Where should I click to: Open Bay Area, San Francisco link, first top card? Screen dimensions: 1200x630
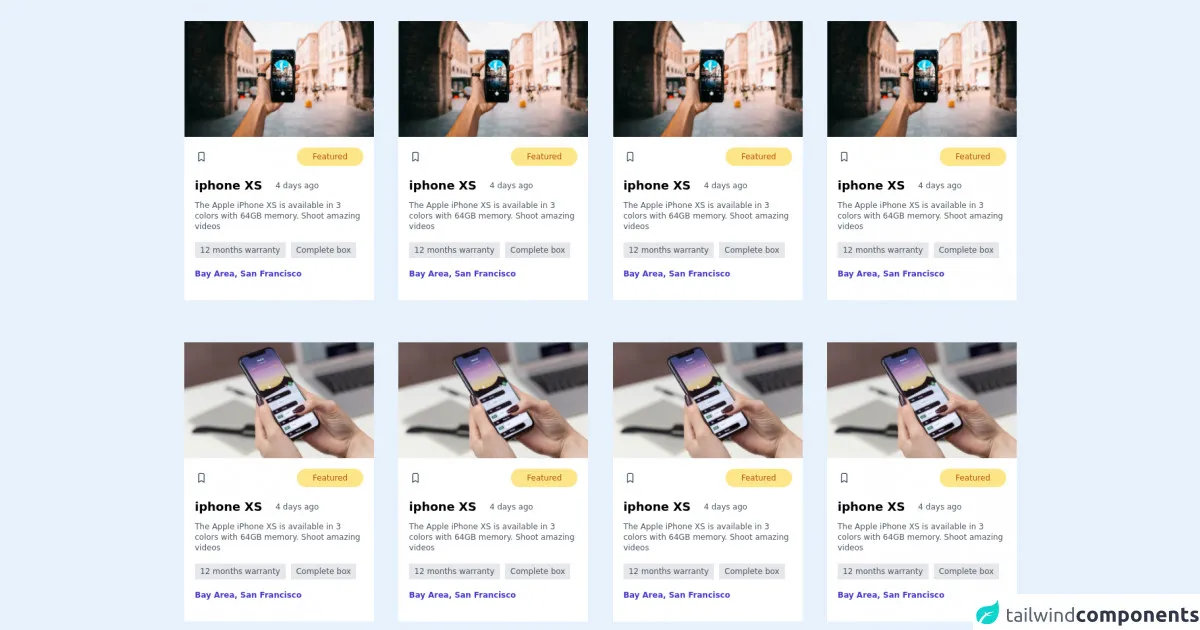coord(248,274)
